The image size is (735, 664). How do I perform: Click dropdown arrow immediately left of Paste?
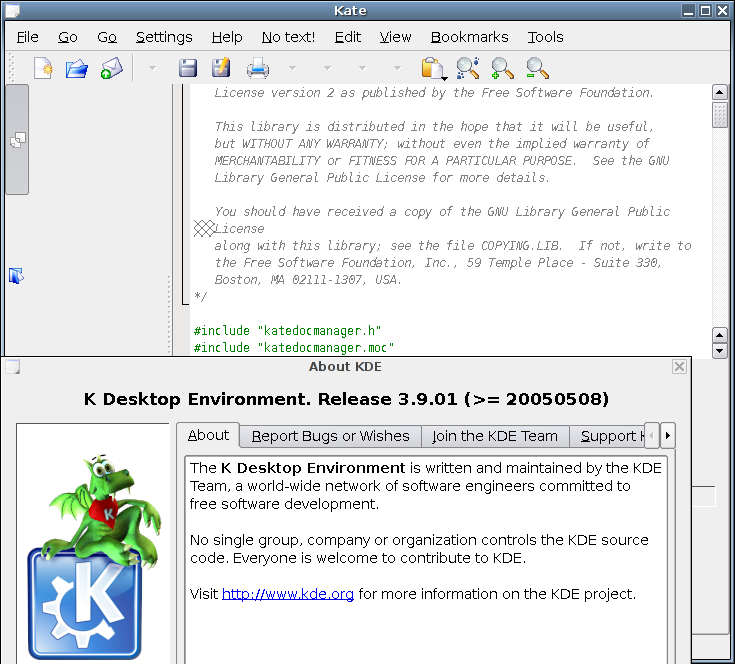(398, 68)
